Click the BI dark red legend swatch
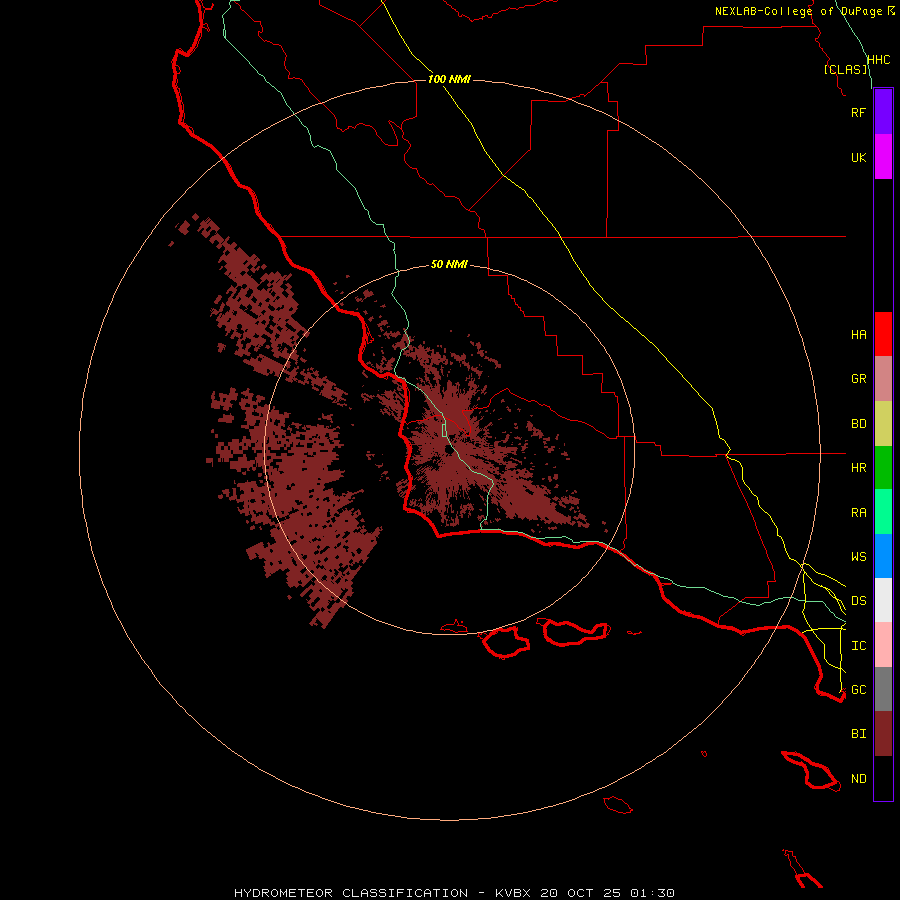 [x=883, y=734]
